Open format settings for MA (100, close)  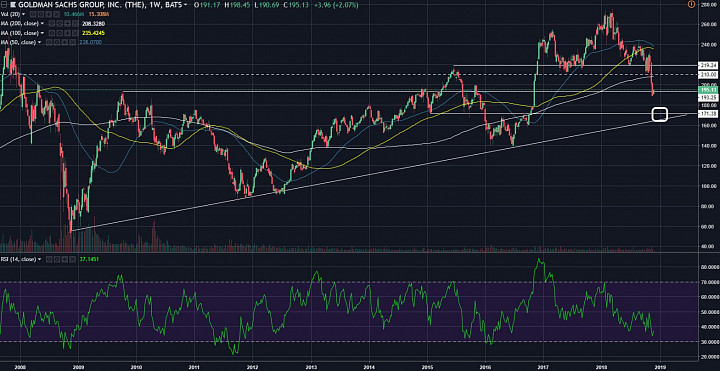click(60, 33)
